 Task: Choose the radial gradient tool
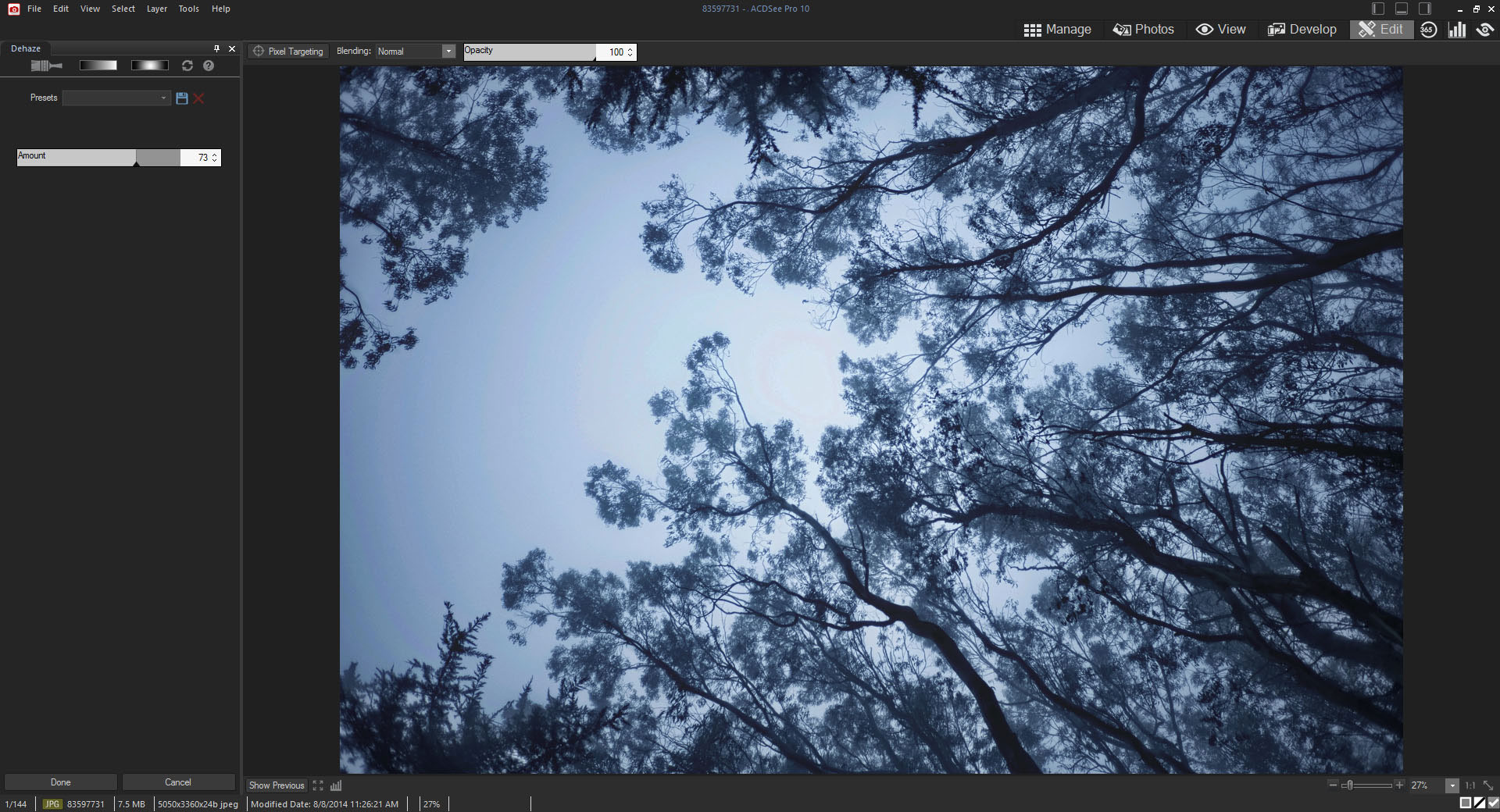149,66
